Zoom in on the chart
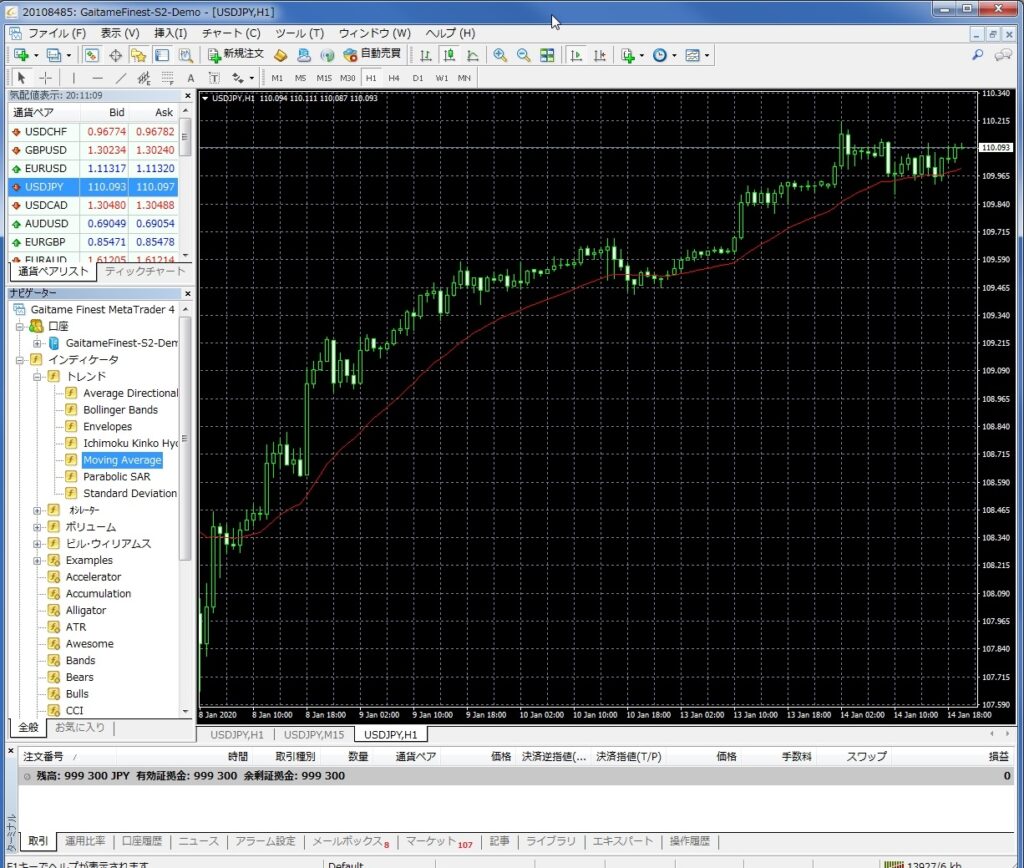 500,55
